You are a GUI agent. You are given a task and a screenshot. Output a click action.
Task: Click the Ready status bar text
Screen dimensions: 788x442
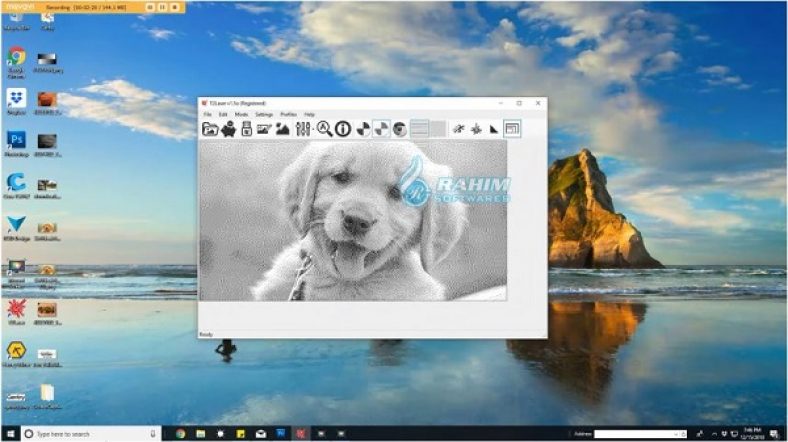(206, 334)
